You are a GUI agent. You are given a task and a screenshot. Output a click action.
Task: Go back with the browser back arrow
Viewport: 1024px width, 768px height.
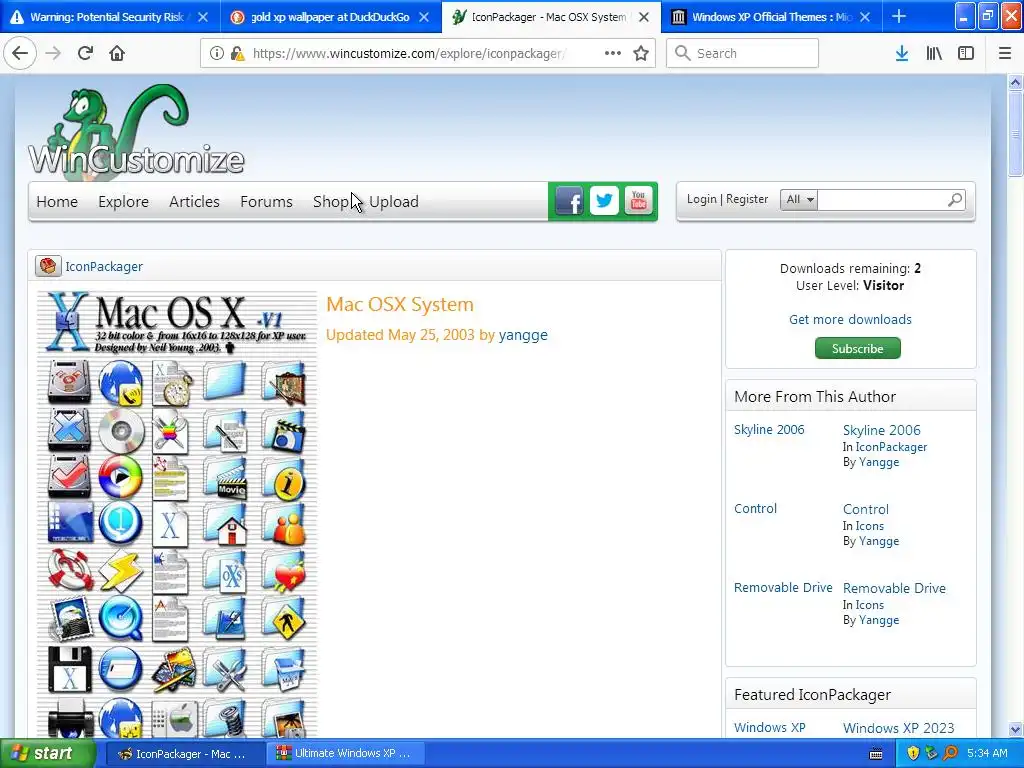click(20, 53)
